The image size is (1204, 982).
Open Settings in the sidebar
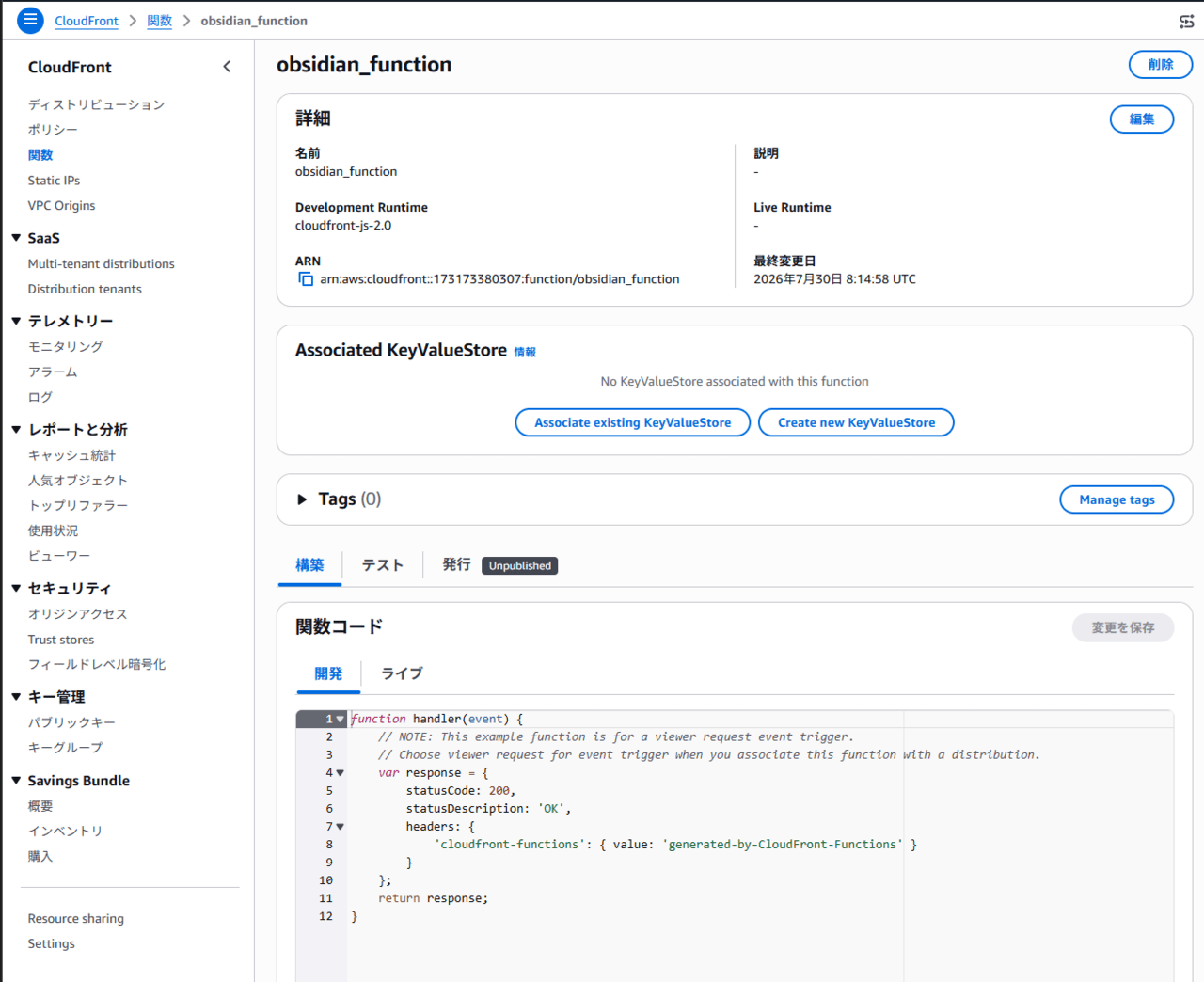pos(51,944)
